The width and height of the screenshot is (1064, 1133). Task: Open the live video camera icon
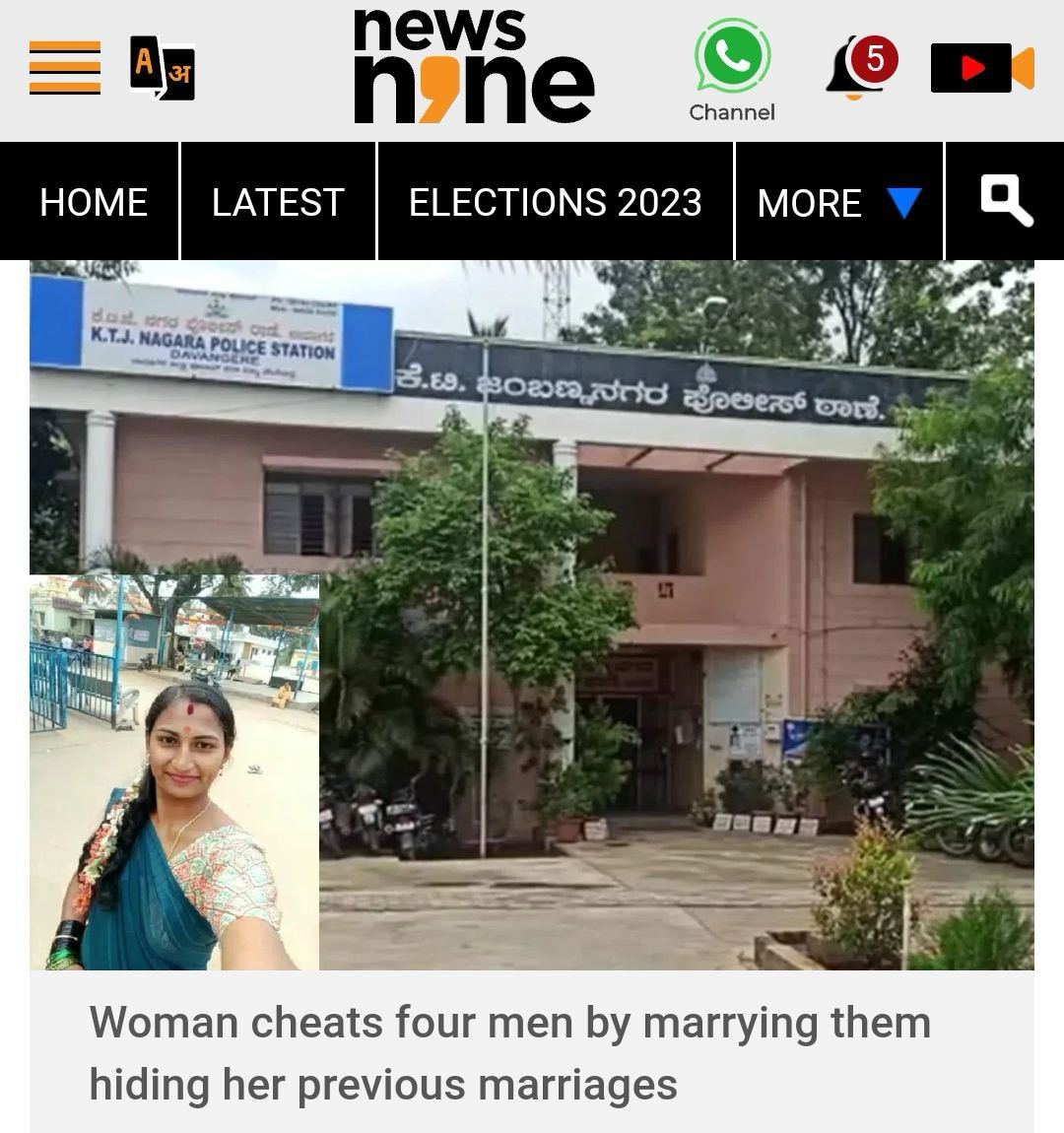[982, 68]
